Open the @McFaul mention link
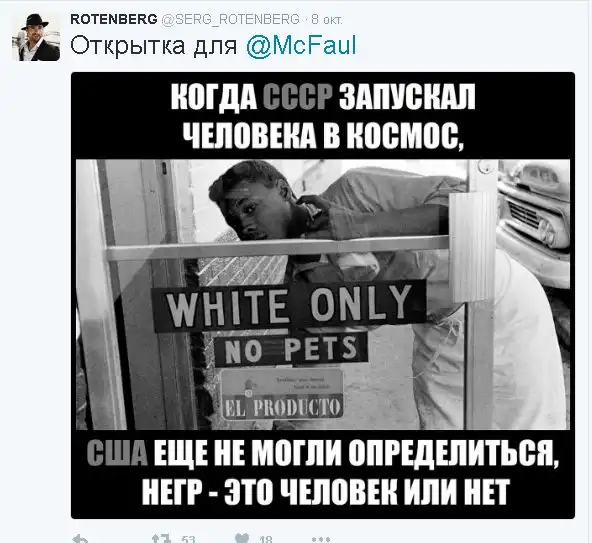 (301, 45)
